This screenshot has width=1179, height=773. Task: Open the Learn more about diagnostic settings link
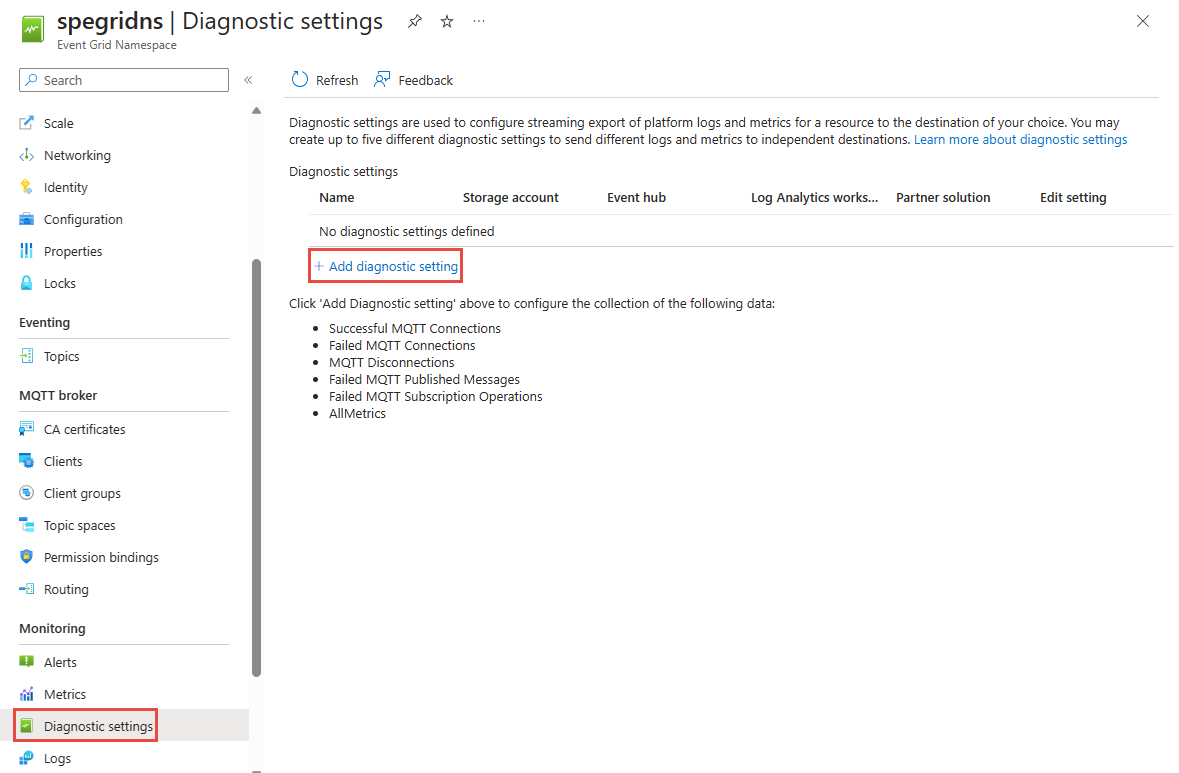(1020, 140)
